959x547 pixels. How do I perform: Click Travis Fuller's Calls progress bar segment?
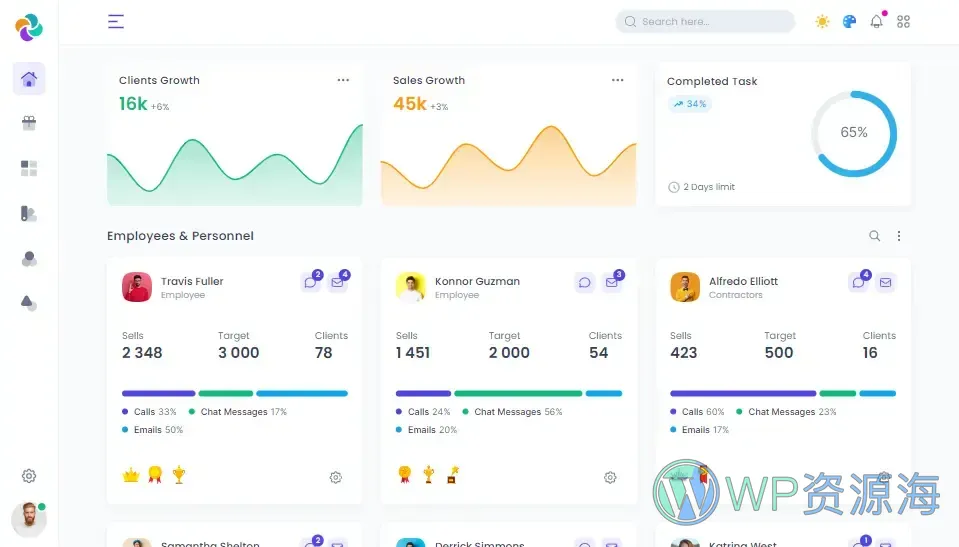[158, 393]
